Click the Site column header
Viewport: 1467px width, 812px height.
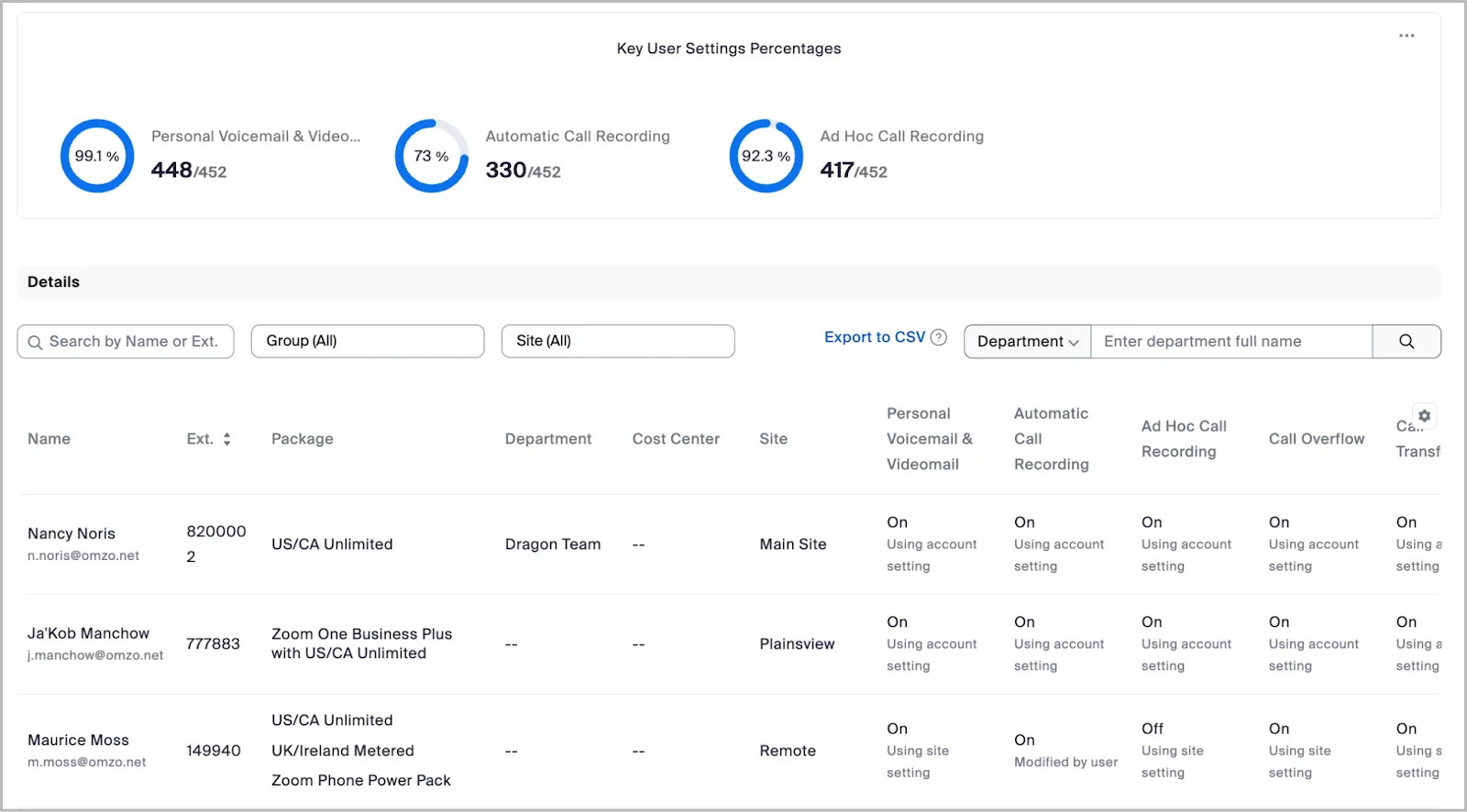coord(774,439)
